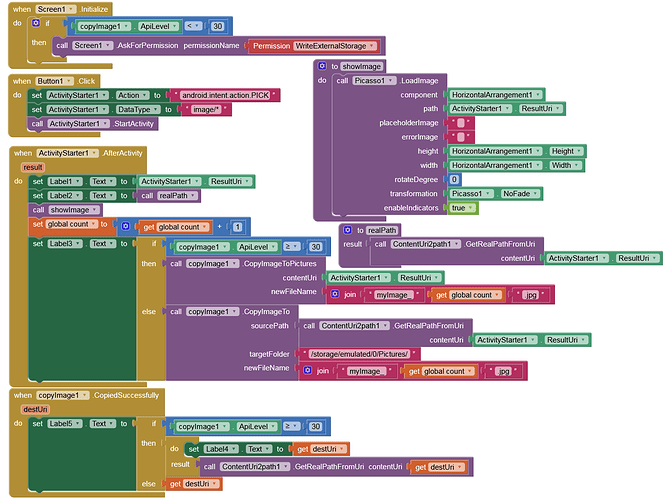Click the gear icon on the showImage procedure

click(322, 66)
